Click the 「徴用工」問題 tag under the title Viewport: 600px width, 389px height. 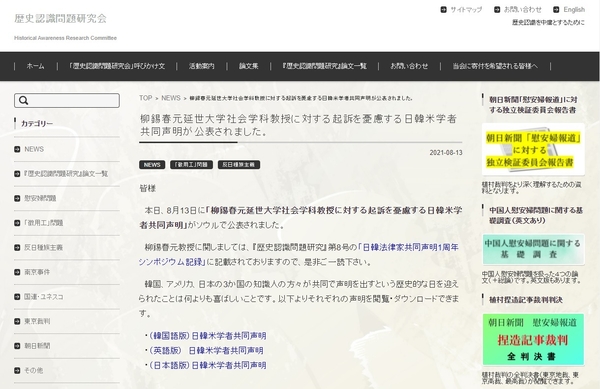coord(191,165)
